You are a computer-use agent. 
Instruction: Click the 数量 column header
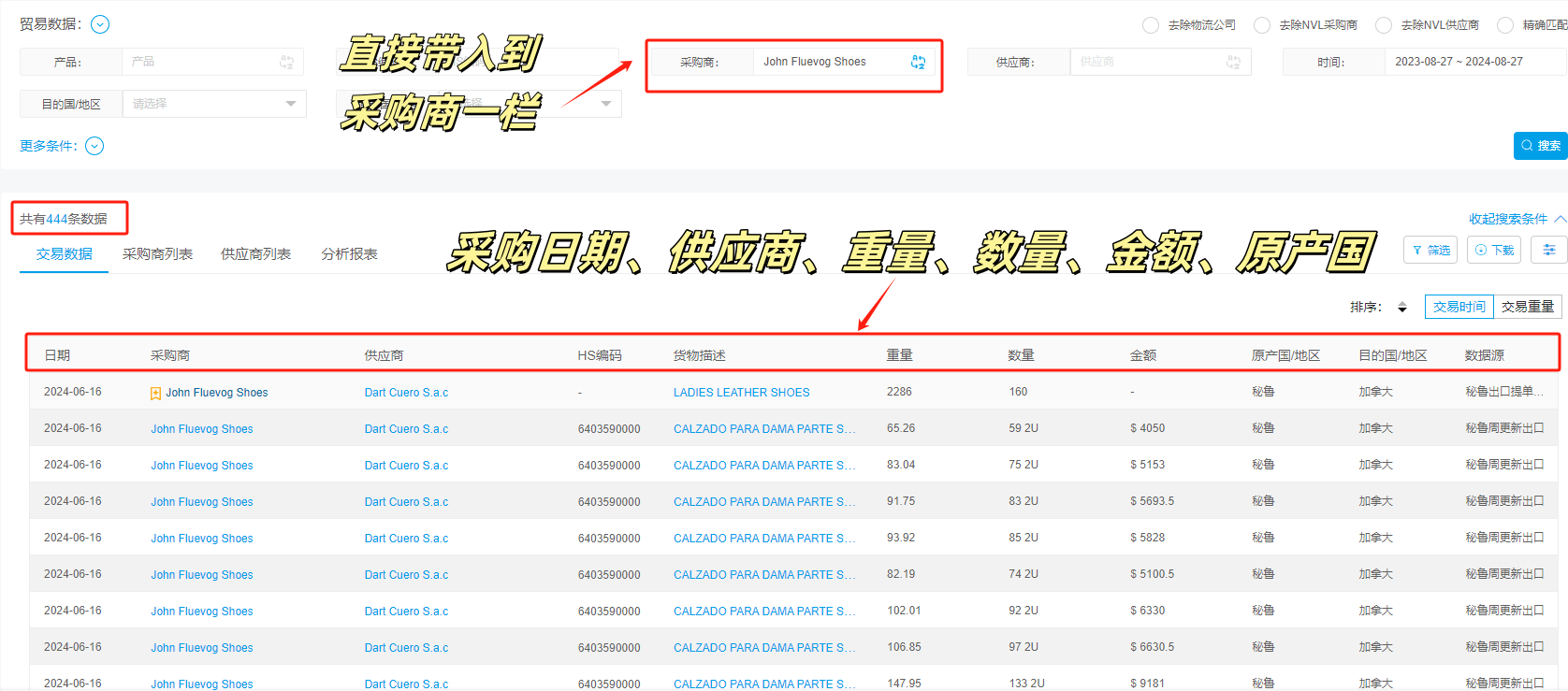pyautogui.click(x=1022, y=355)
